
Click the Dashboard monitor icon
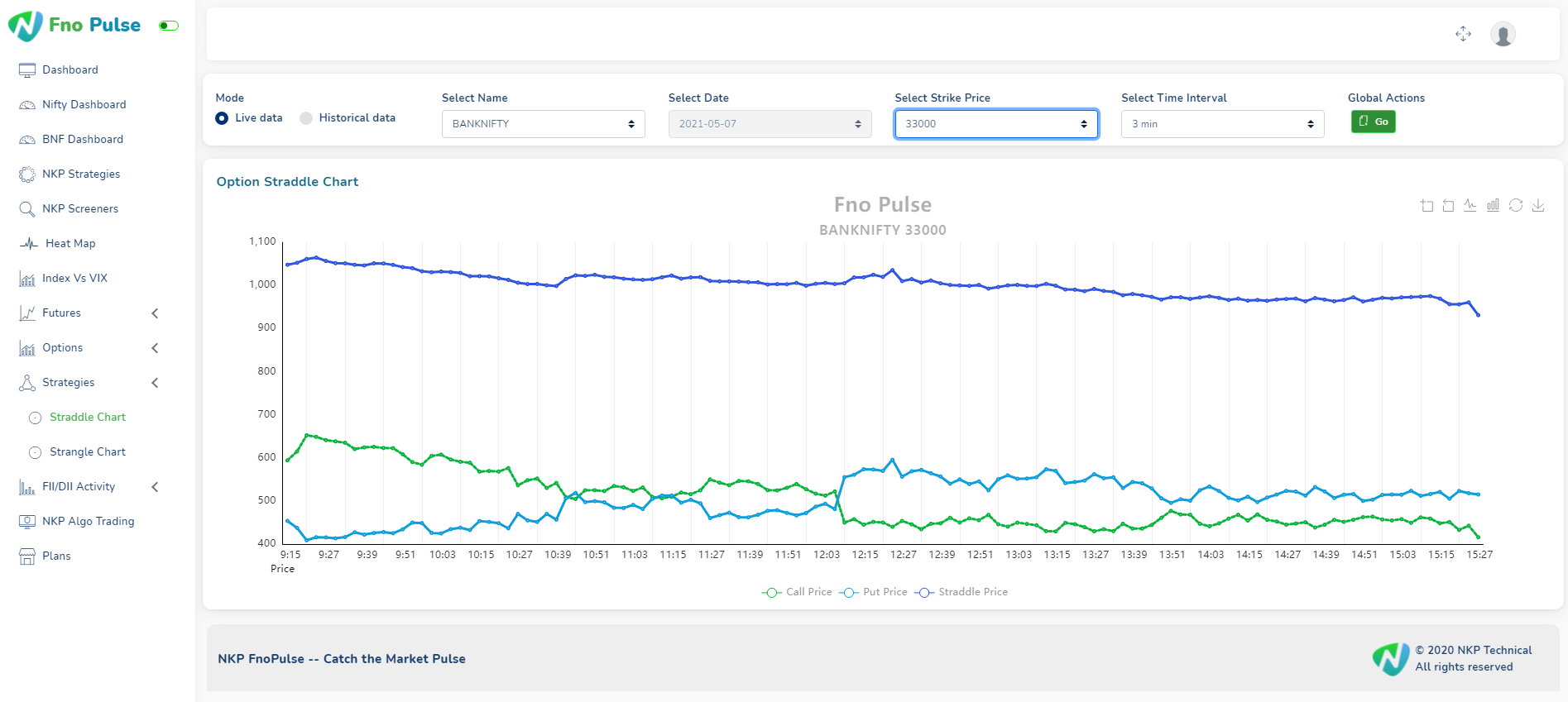coord(27,70)
